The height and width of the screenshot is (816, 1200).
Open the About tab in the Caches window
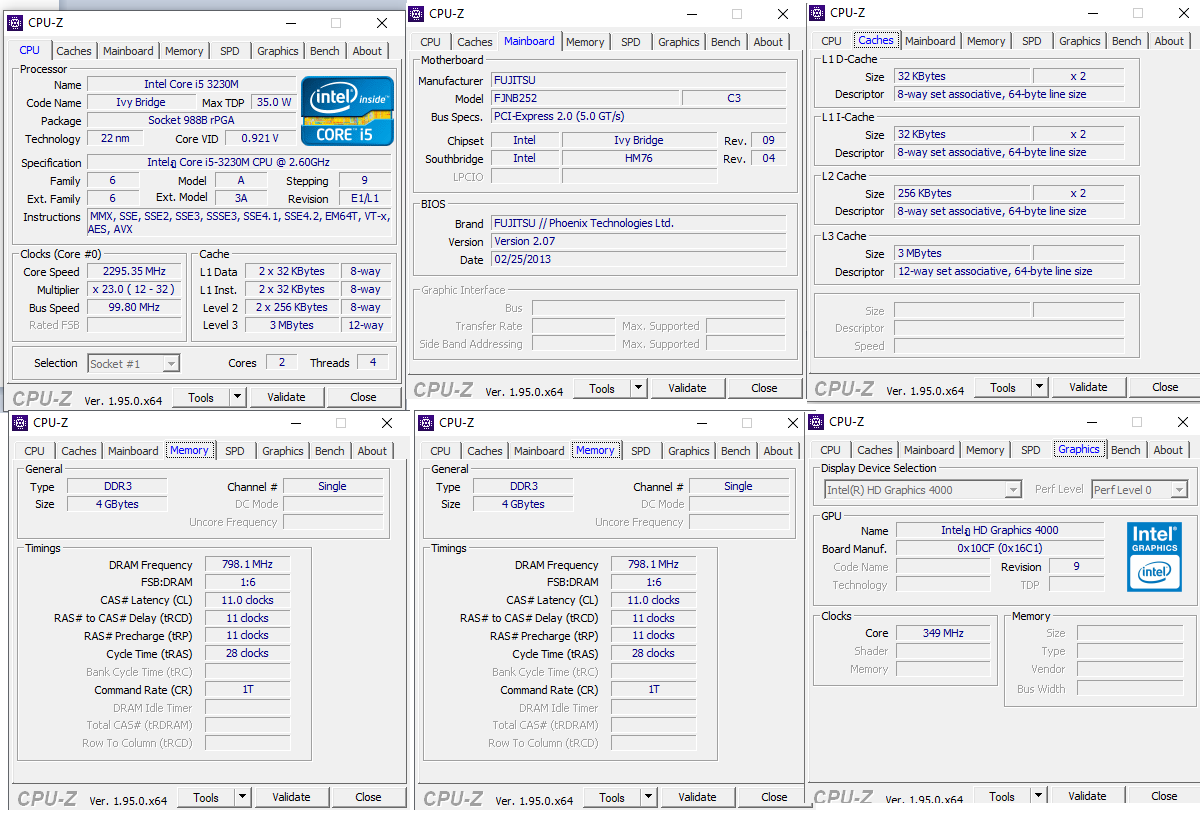tap(1169, 41)
